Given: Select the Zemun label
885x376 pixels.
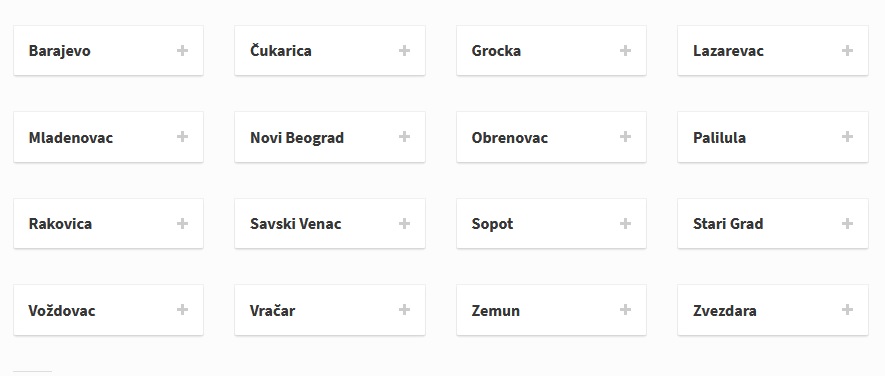Looking at the screenshot, I should click(x=496, y=311).
